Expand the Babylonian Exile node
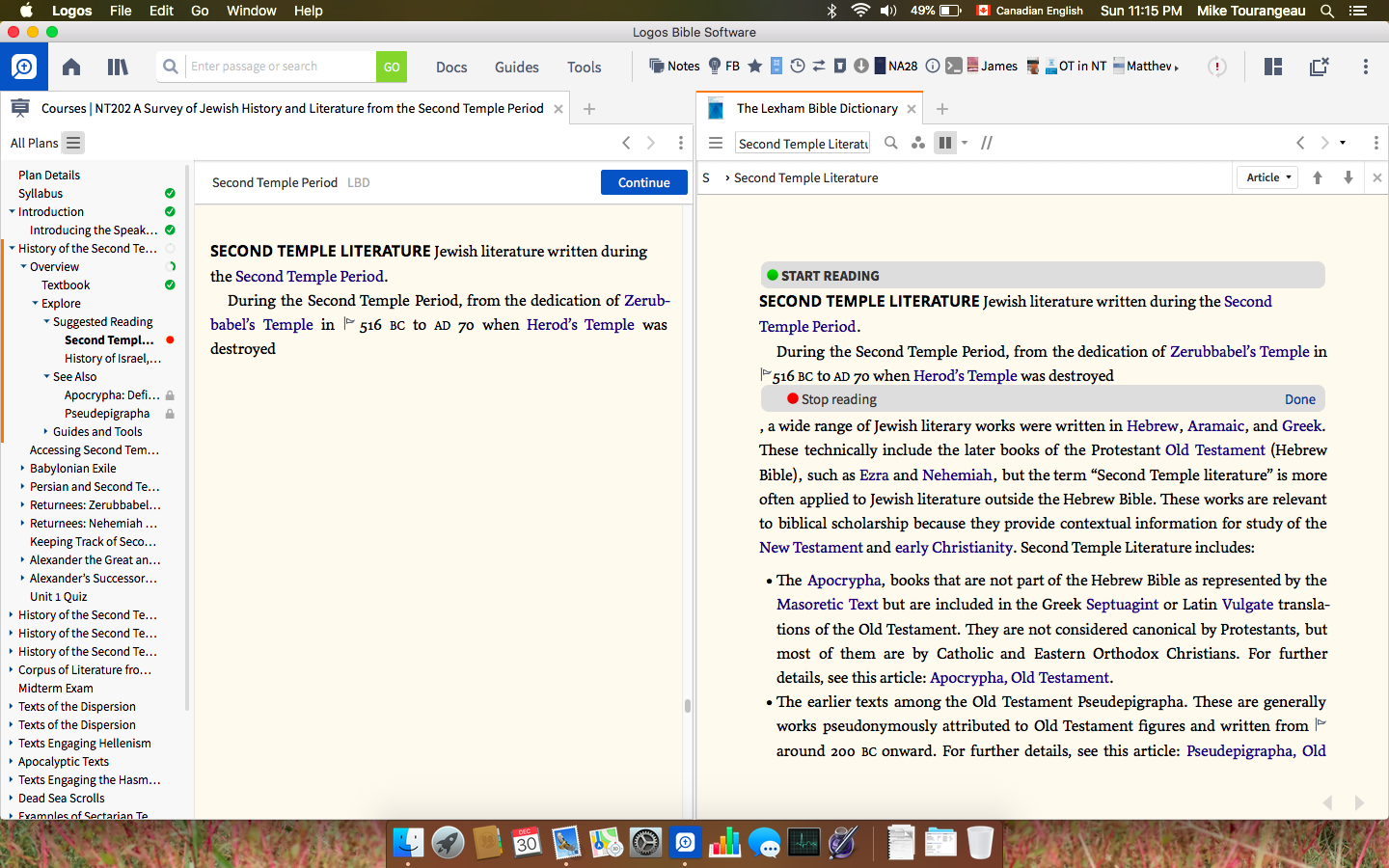 point(22,469)
